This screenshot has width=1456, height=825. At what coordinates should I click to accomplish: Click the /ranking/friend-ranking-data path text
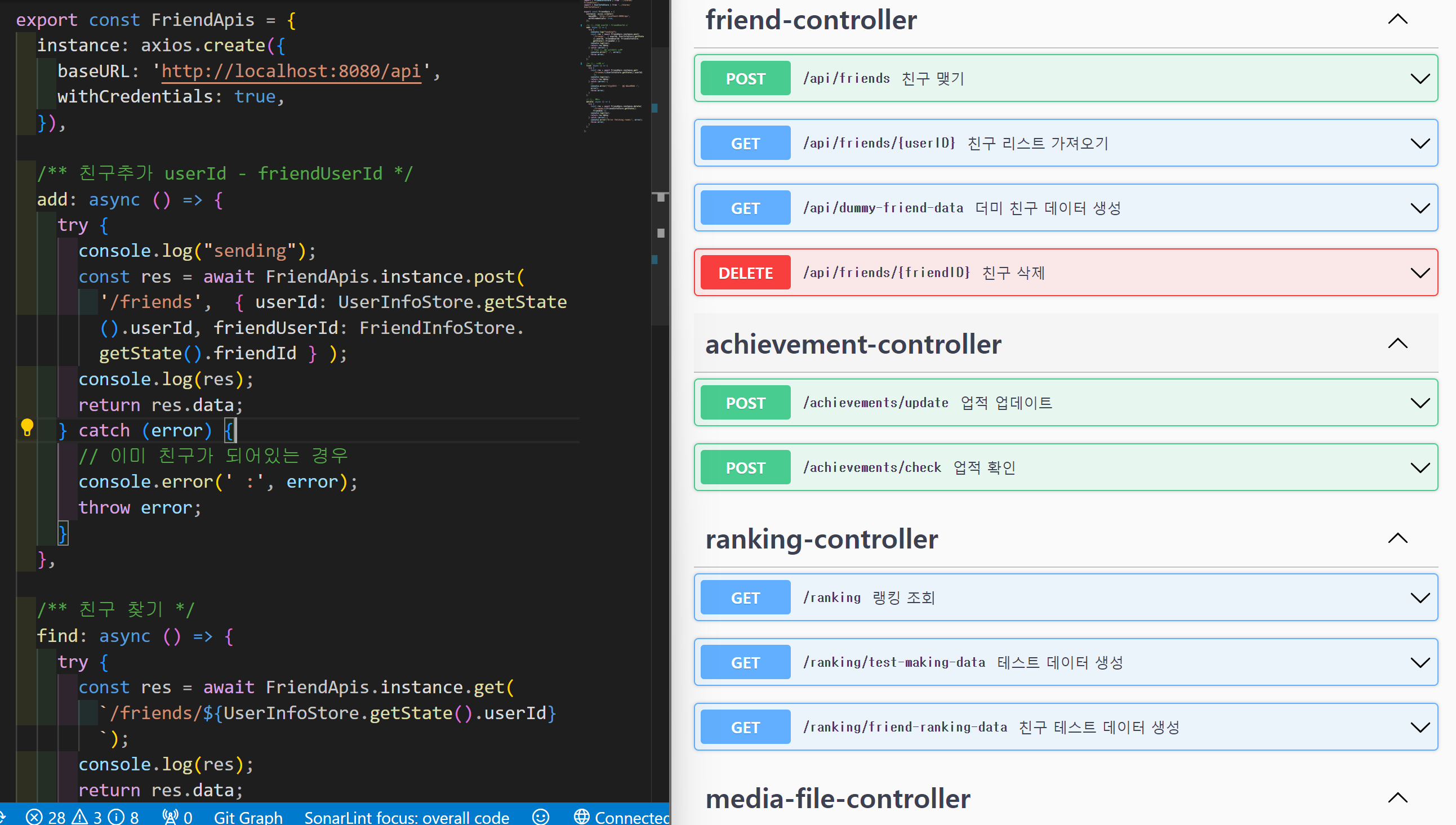coord(905,727)
